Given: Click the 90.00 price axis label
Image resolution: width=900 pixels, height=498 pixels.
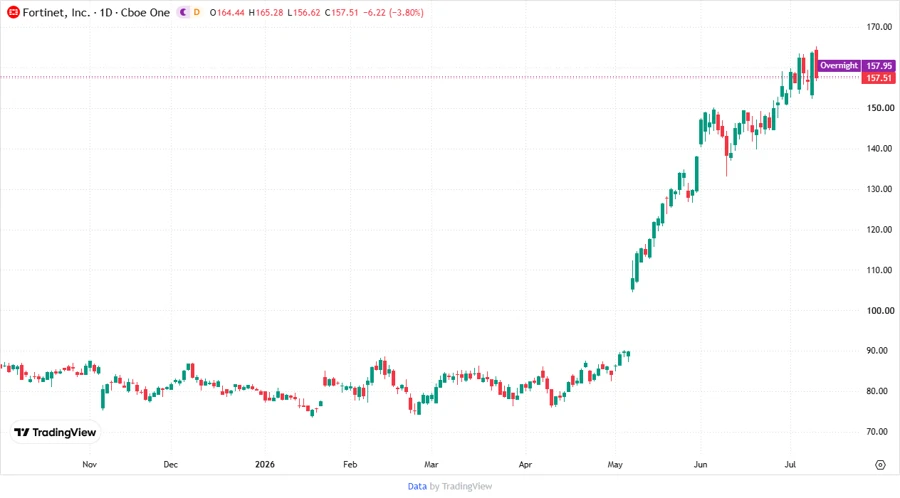Looking at the screenshot, I should click(878, 351).
